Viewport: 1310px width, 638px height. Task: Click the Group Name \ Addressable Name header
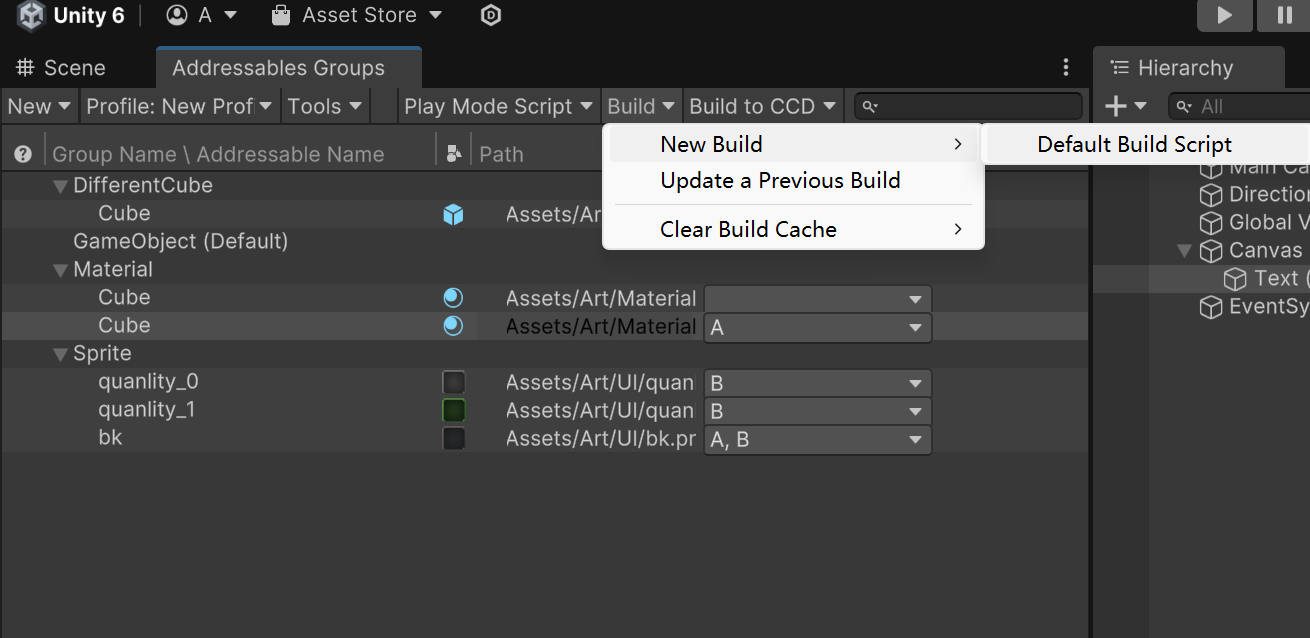tap(218, 154)
